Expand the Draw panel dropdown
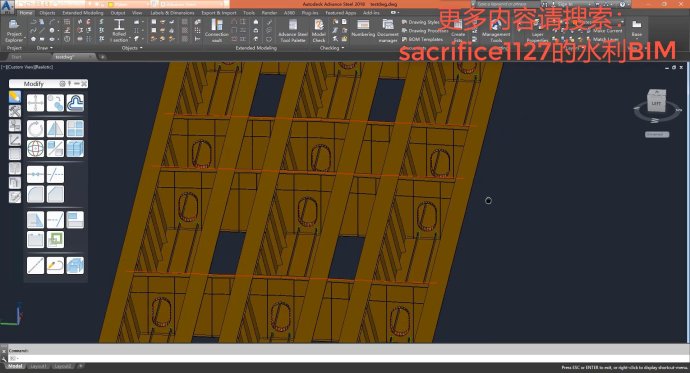 (44, 48)
